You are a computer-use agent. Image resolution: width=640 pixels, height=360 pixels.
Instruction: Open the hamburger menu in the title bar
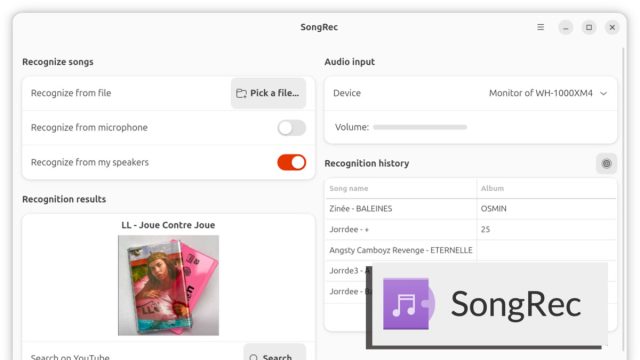pos(540,27)
